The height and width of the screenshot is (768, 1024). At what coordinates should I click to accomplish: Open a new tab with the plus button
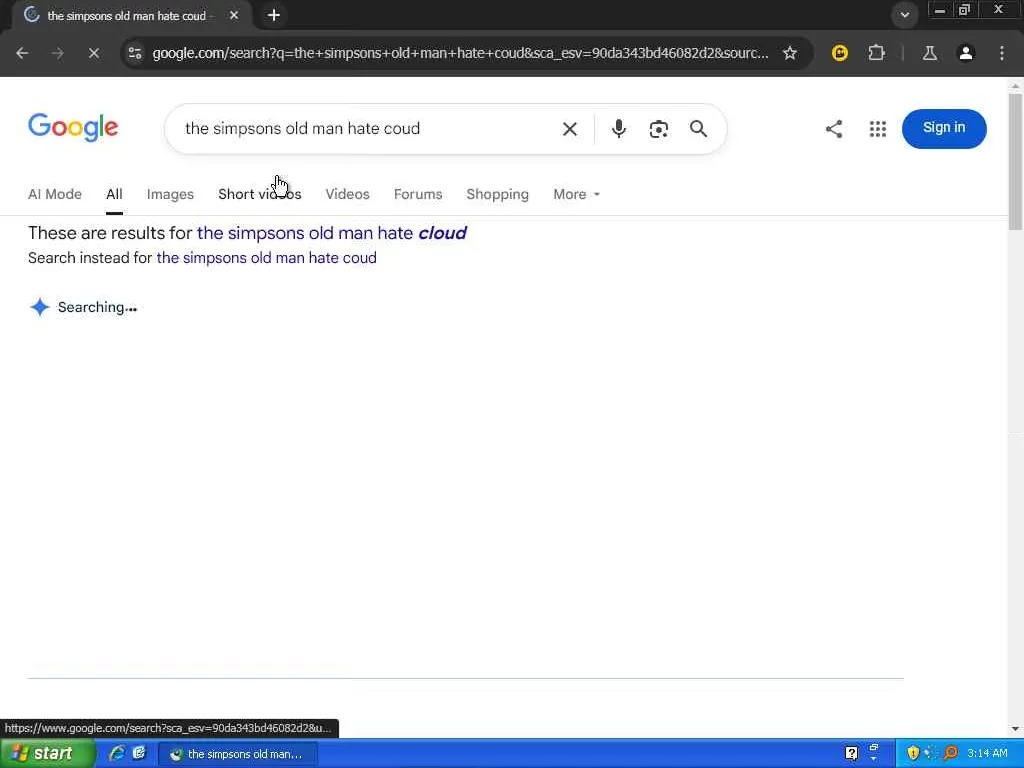click(x=274, y=15)
